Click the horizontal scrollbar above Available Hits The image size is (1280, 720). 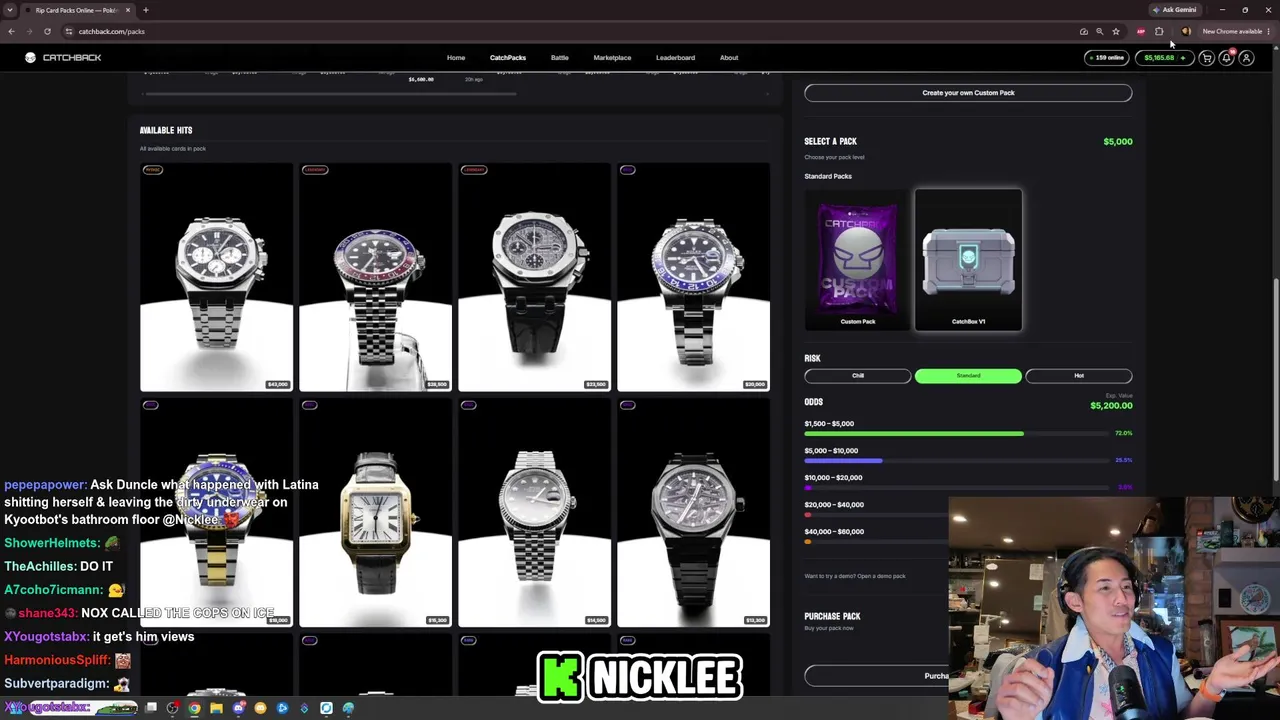click(x=330, y=95)
